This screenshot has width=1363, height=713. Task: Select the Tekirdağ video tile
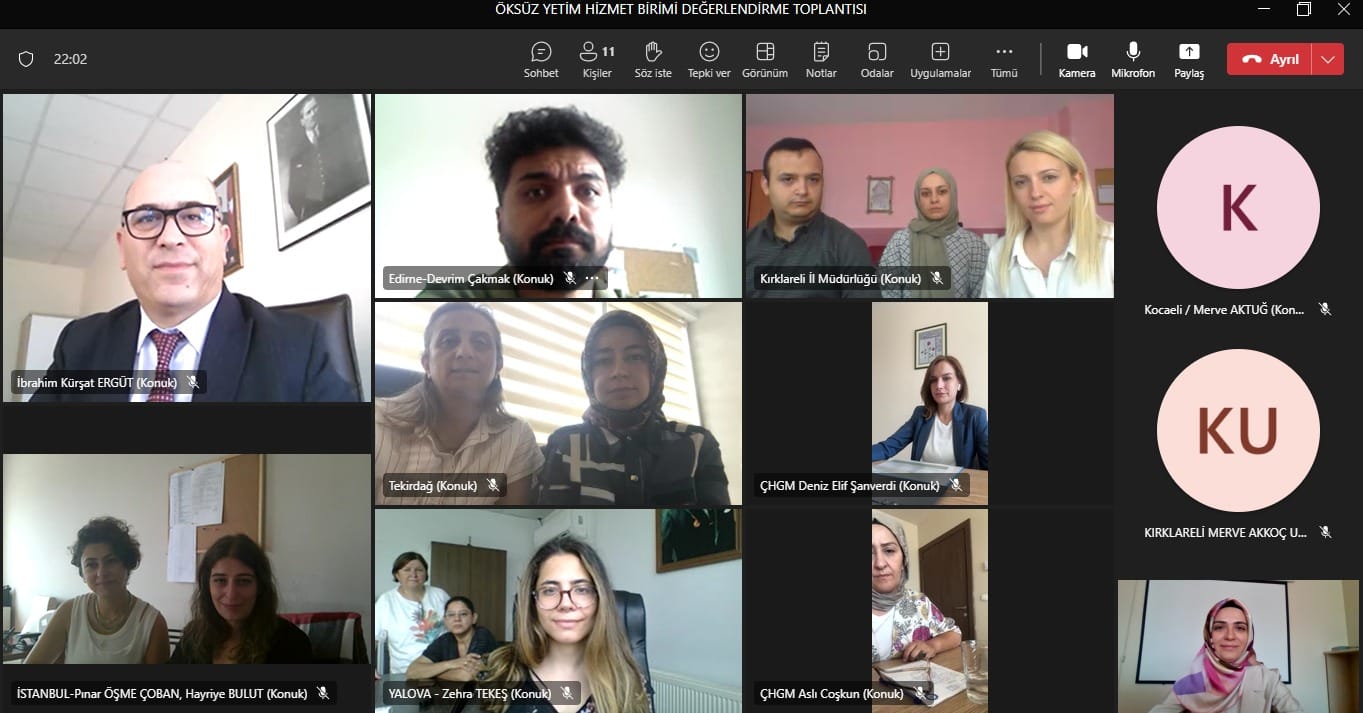pos(558,403)
